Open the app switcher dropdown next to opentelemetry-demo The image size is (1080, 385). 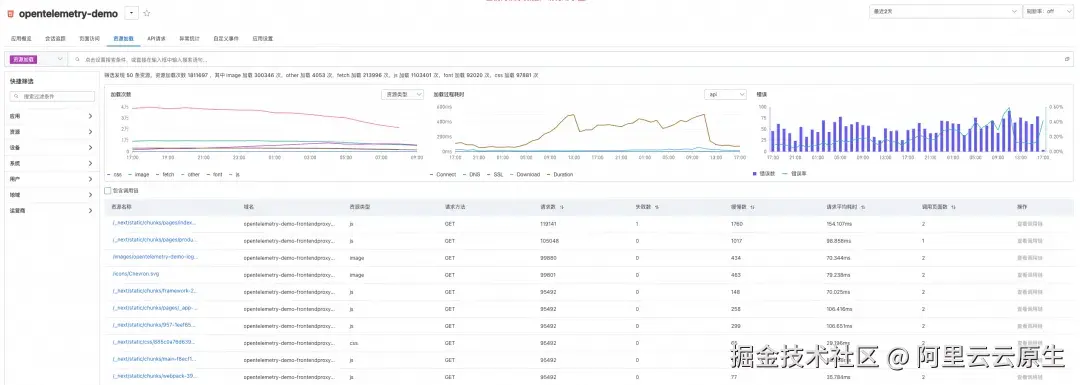tap(132, 13)
